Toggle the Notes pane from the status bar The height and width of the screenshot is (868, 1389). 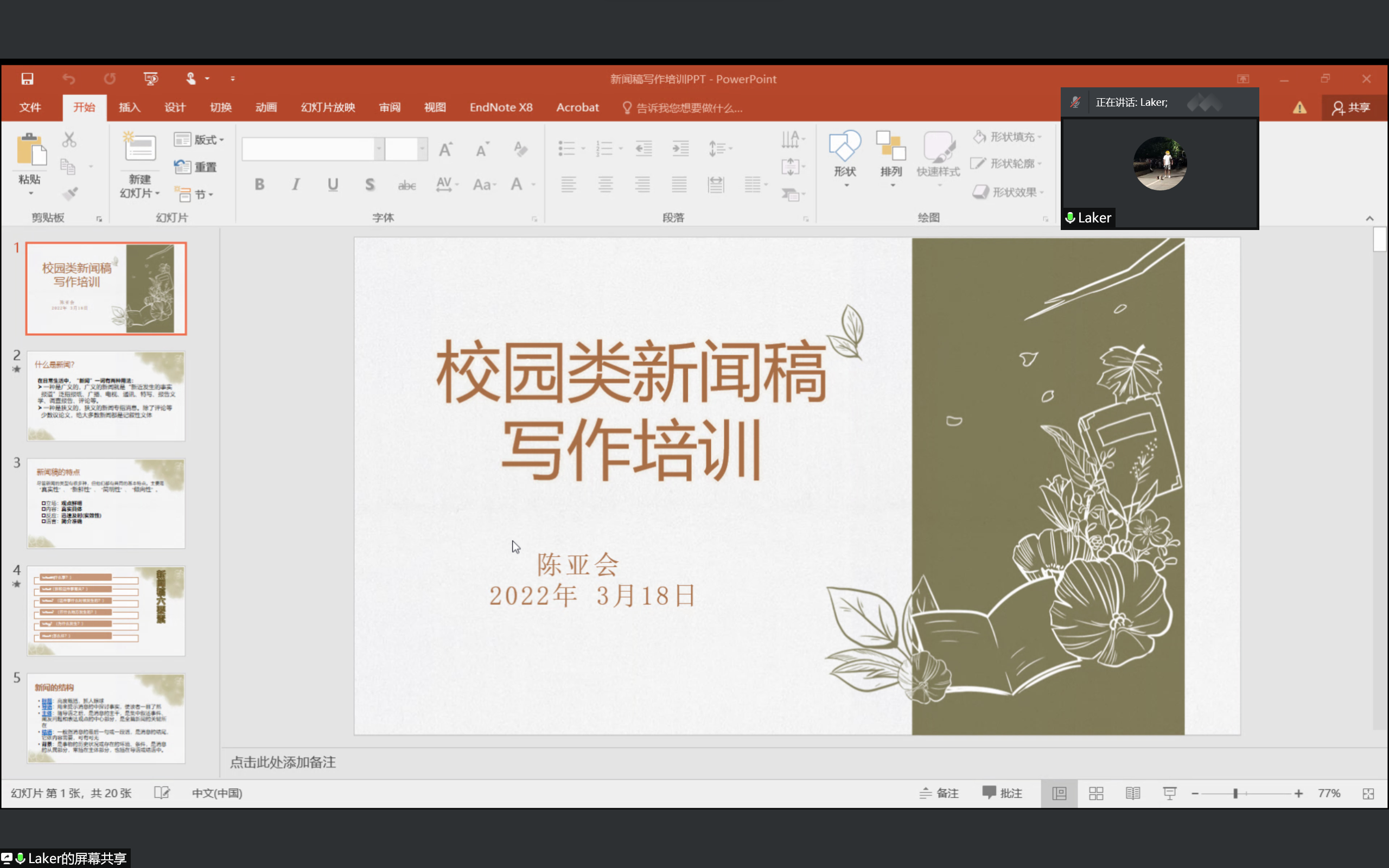[x=939, y=793]
